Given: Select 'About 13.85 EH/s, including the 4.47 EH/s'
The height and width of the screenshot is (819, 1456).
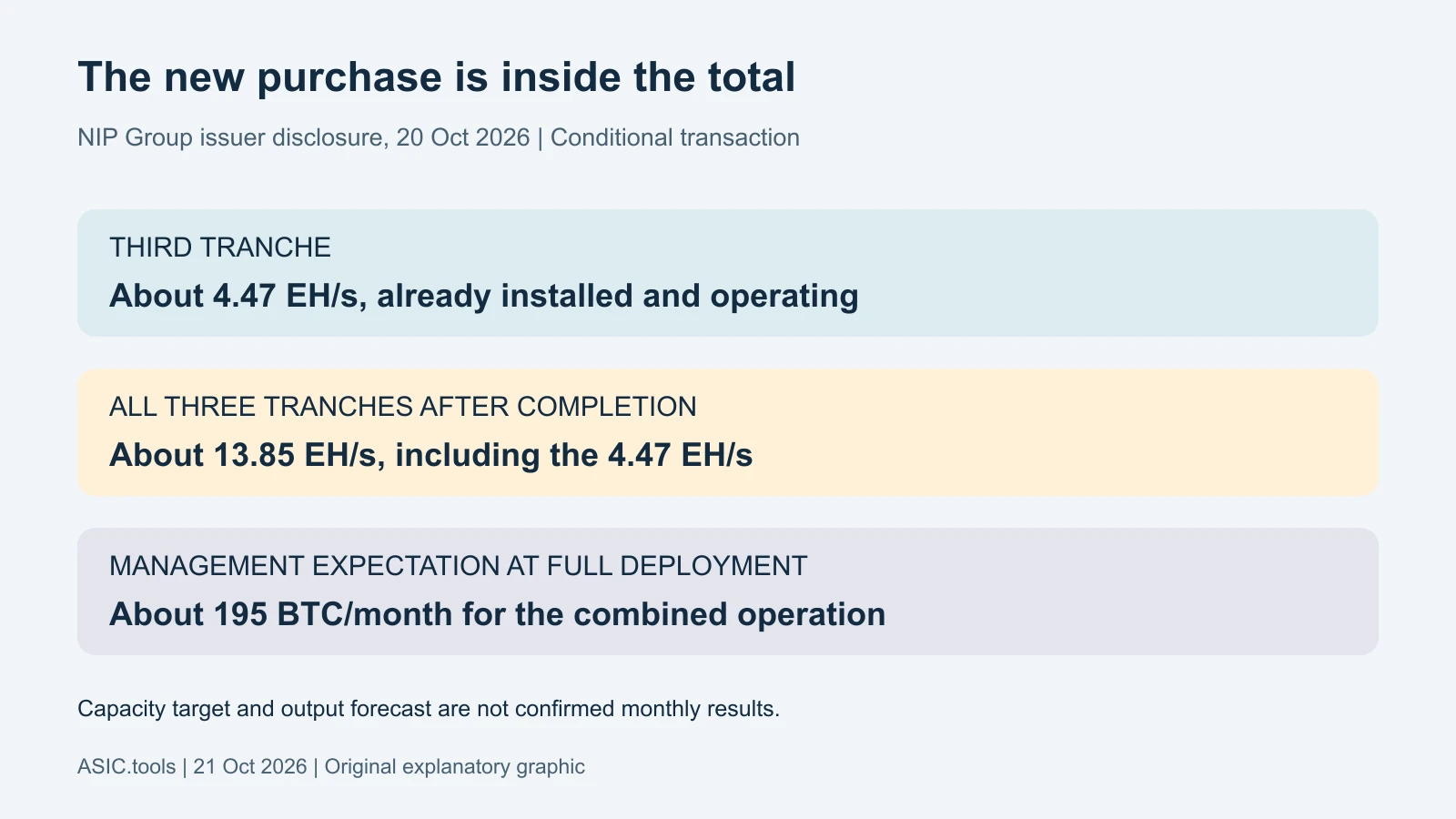Looking at the screenshot, I should tap(431, 455).
